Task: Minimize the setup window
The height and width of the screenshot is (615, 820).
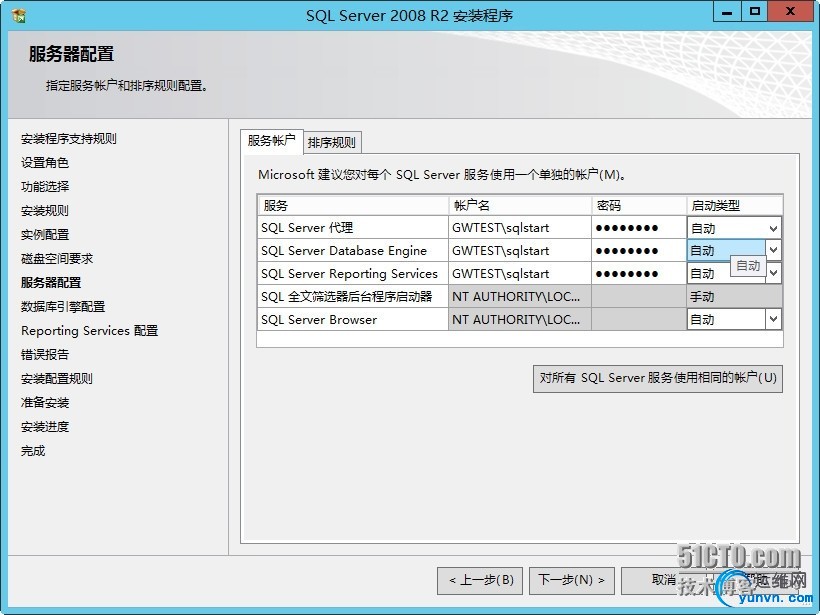Action: pos(727,12)
